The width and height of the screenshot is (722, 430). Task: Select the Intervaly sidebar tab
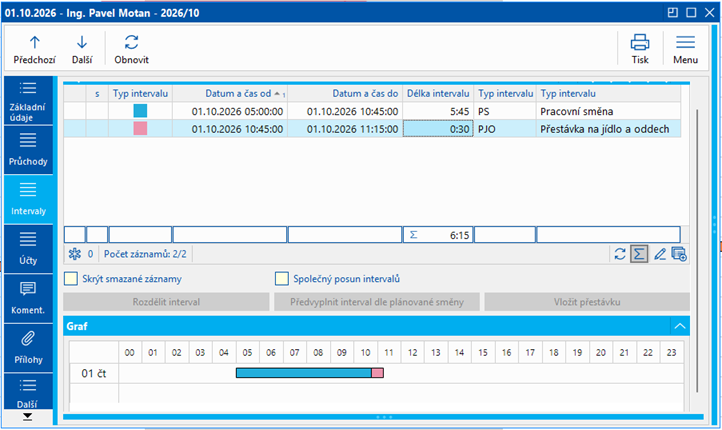(28, 200)
